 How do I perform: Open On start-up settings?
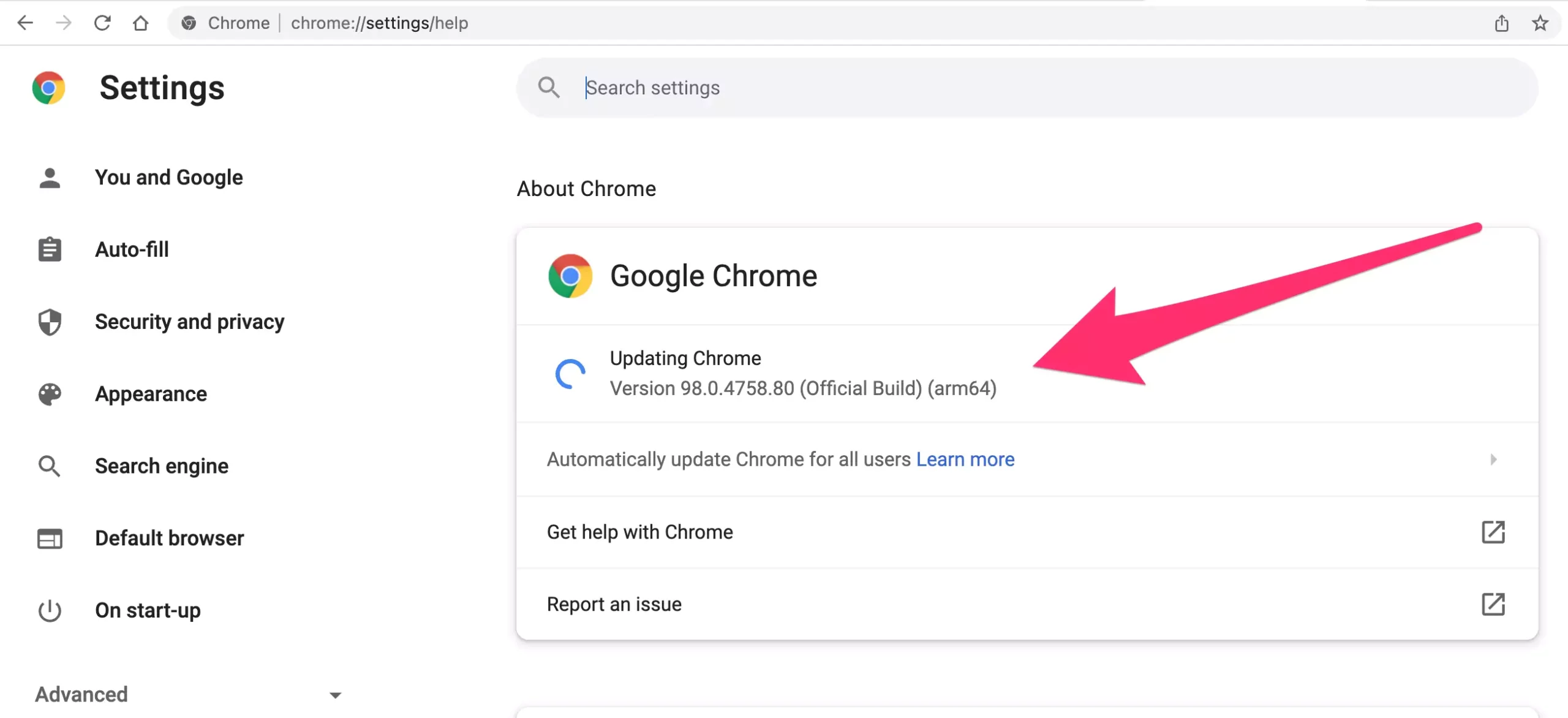point(148,610)
